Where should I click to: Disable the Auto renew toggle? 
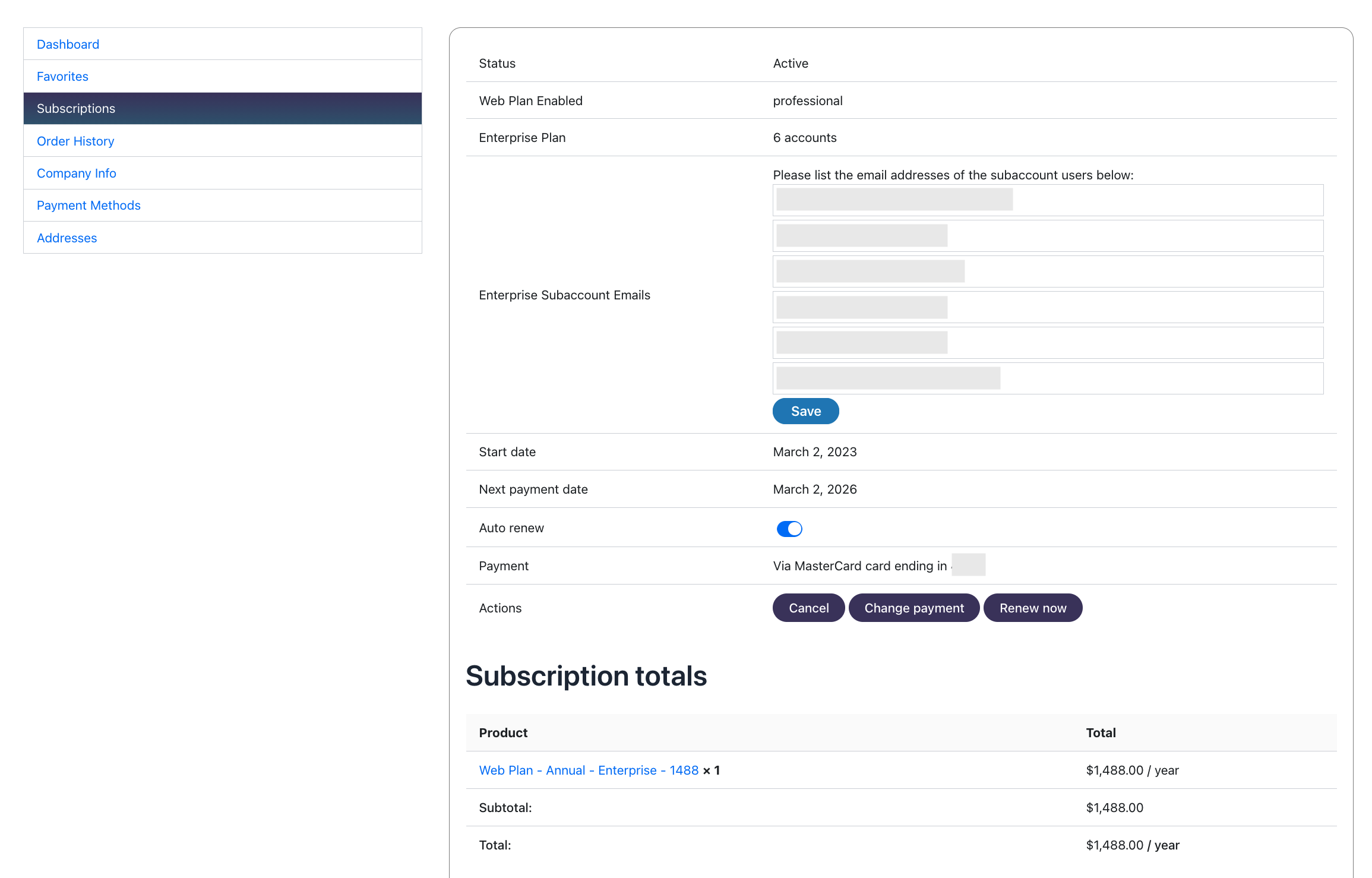pyautogui.click(x=789, y=529)
